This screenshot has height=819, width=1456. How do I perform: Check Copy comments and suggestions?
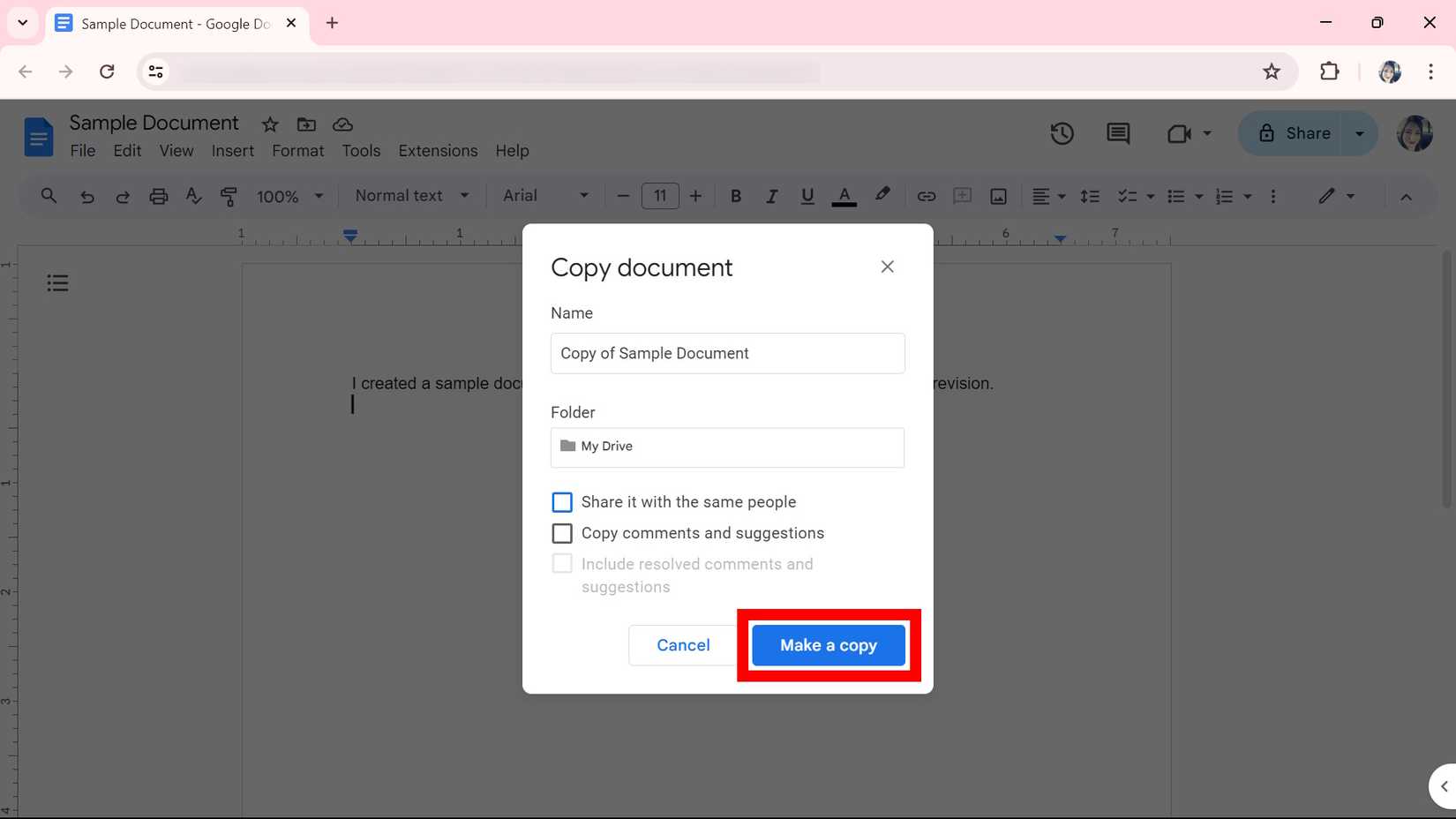click(562, 533)
